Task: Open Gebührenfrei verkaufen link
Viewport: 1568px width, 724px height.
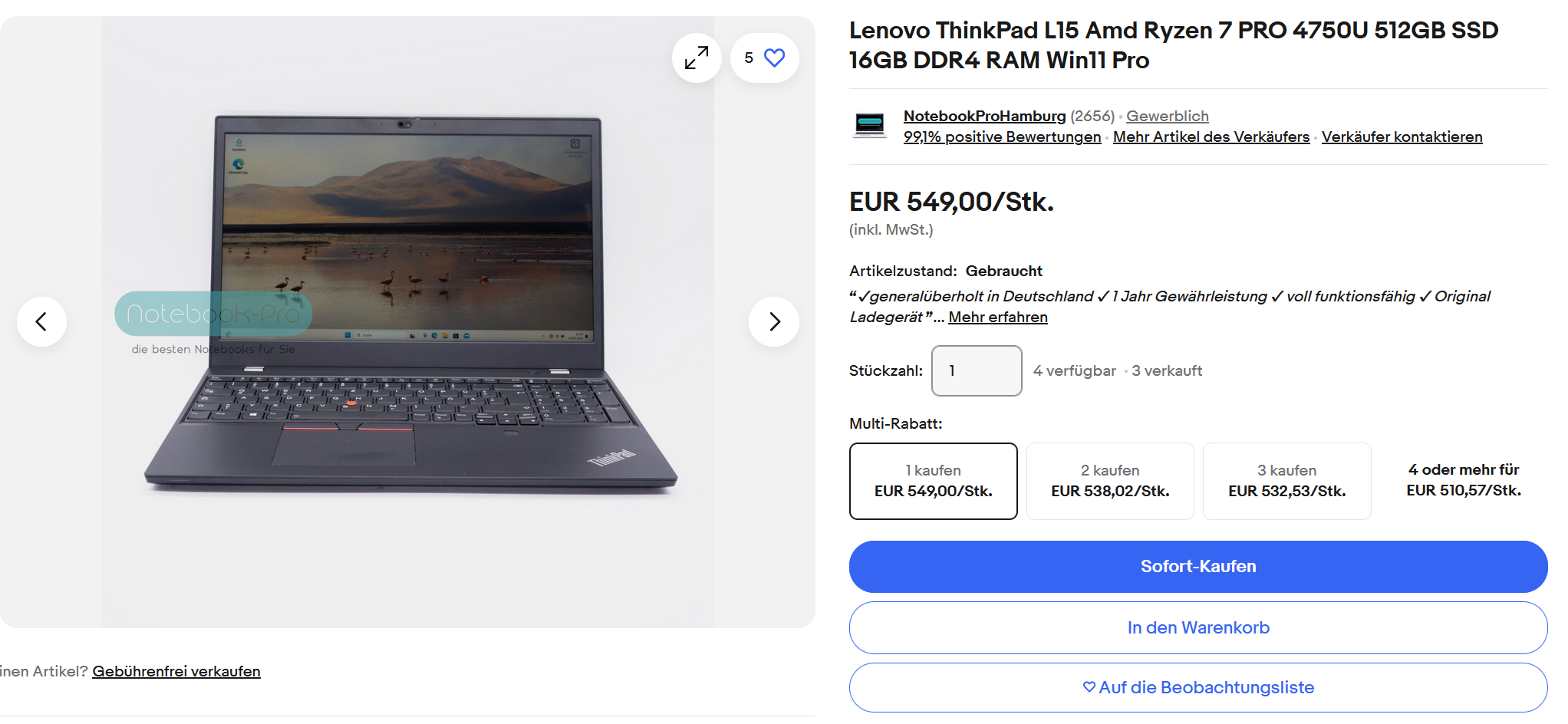Action: tap(176, 671)
